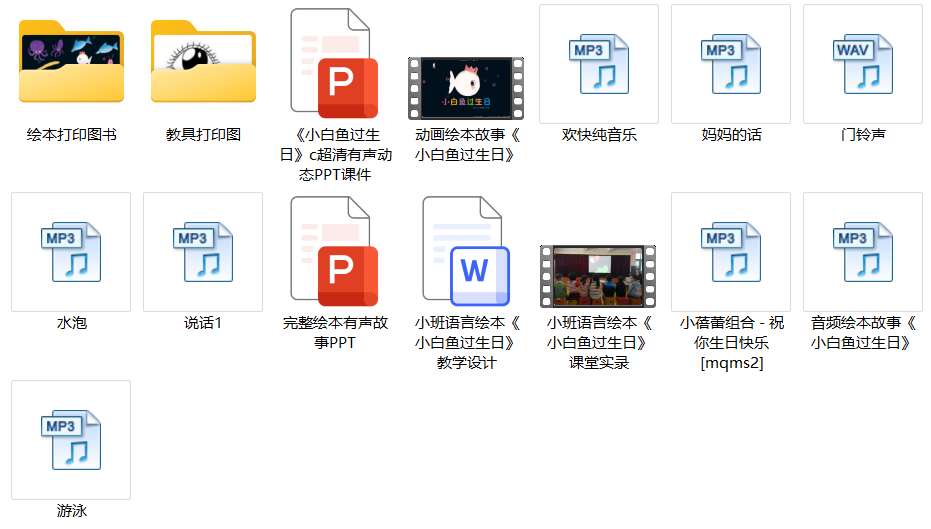The image size is (931, 529).
Task: Click the 游泳 MP3 icon
Action: (71, 439)
